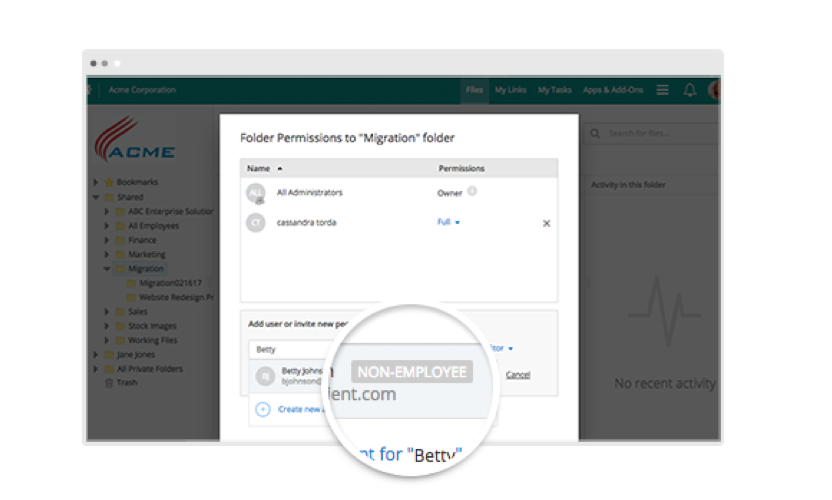Select the Shared folder
The image size is (832, 500).
(x=130, y=197)
